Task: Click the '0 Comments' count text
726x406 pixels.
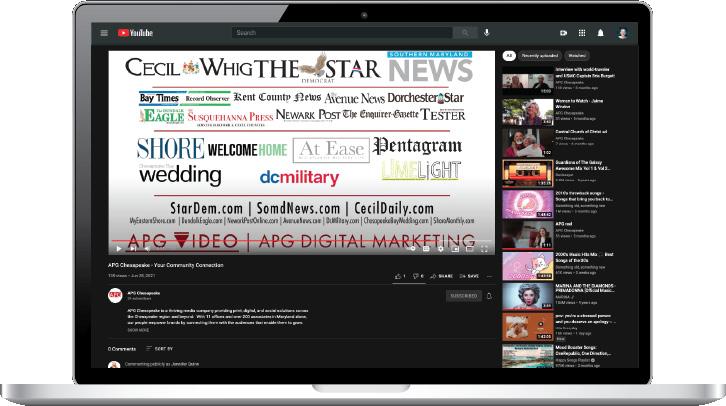Action: pos(122,349)
